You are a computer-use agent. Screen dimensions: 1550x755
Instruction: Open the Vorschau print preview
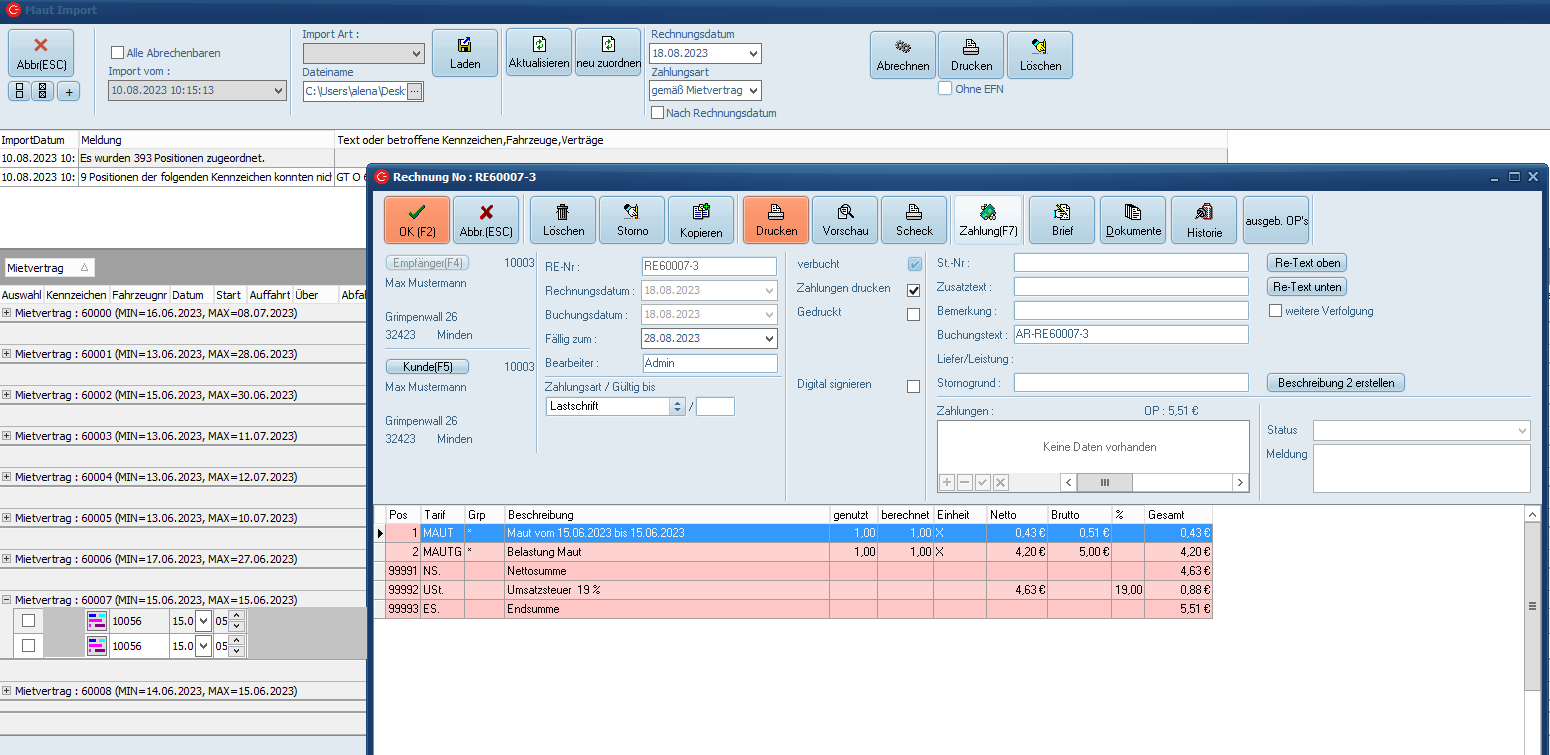pos(845,220)
